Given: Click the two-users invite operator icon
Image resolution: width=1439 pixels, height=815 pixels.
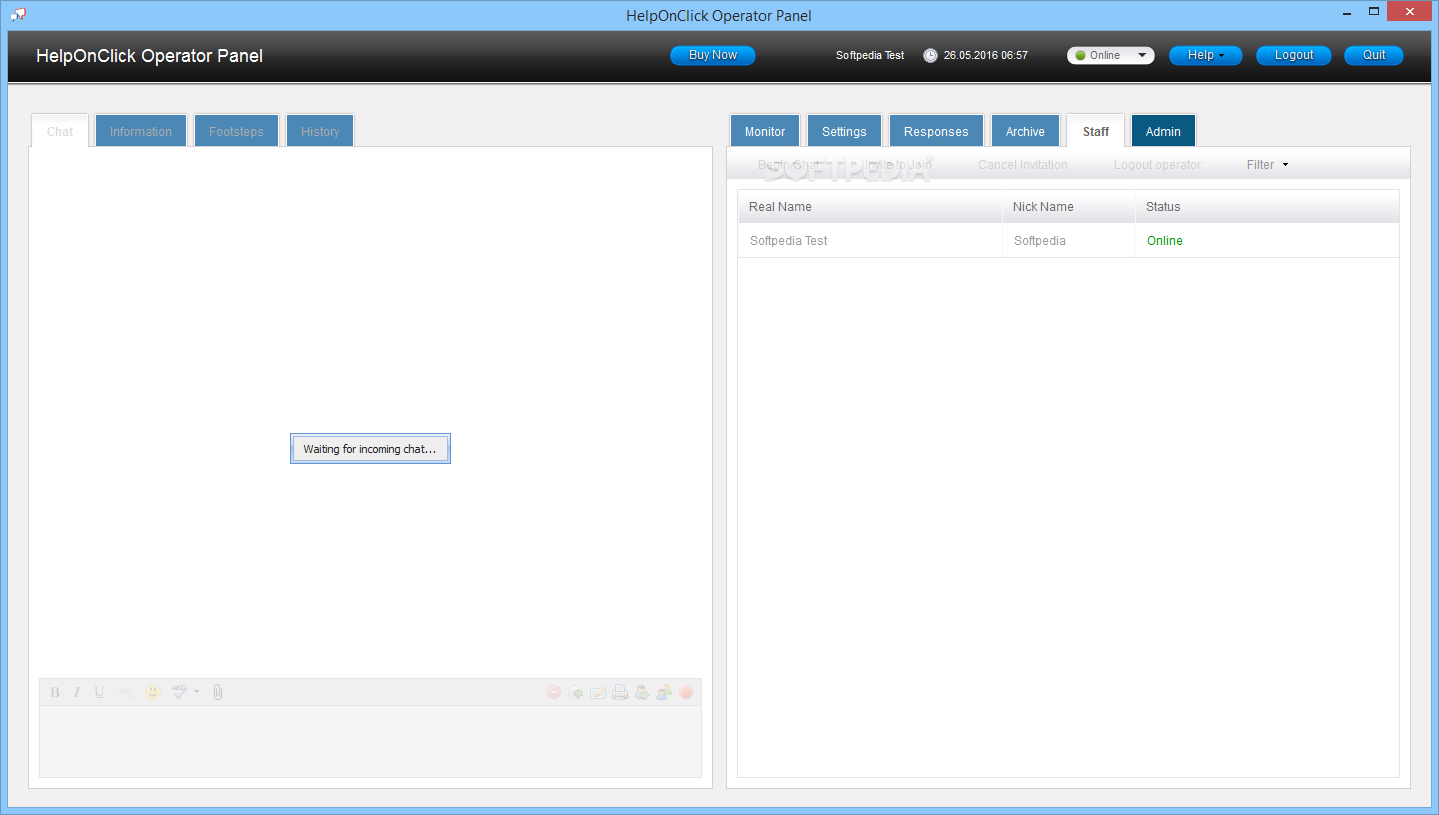Looking at the screenshot, I should (664, 692).
